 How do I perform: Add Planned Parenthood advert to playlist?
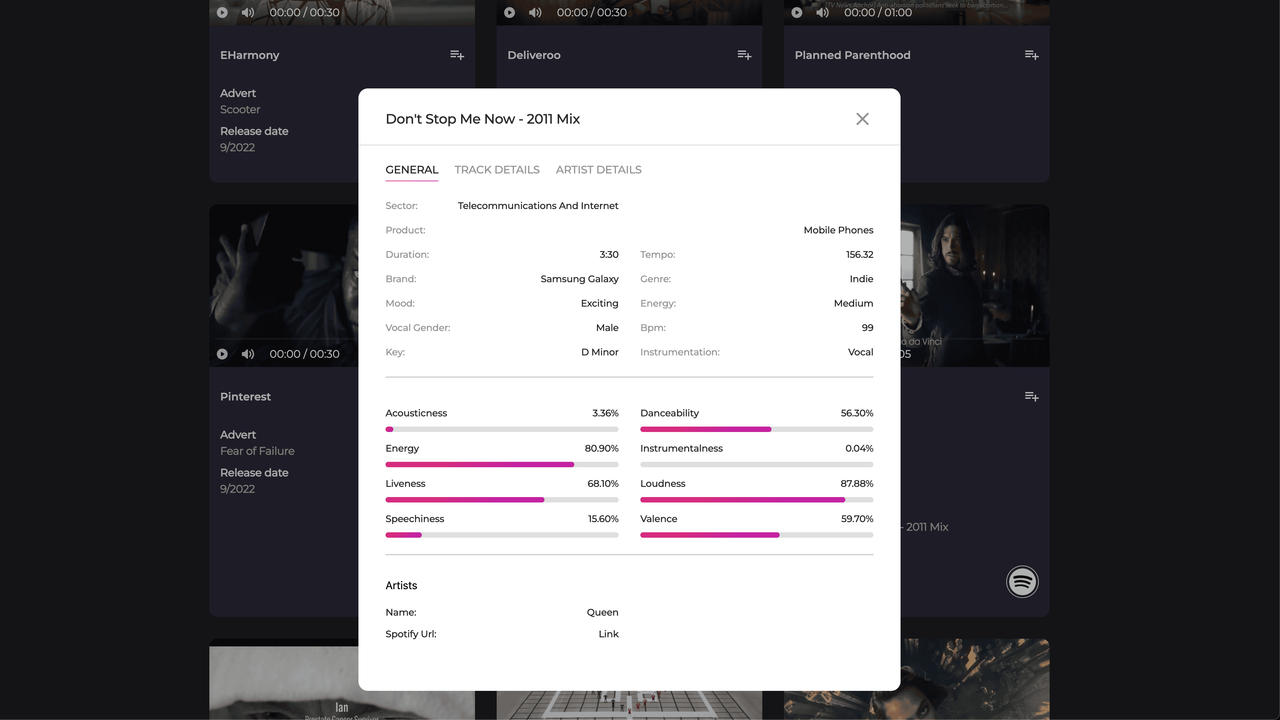(x=1031, y=55)
